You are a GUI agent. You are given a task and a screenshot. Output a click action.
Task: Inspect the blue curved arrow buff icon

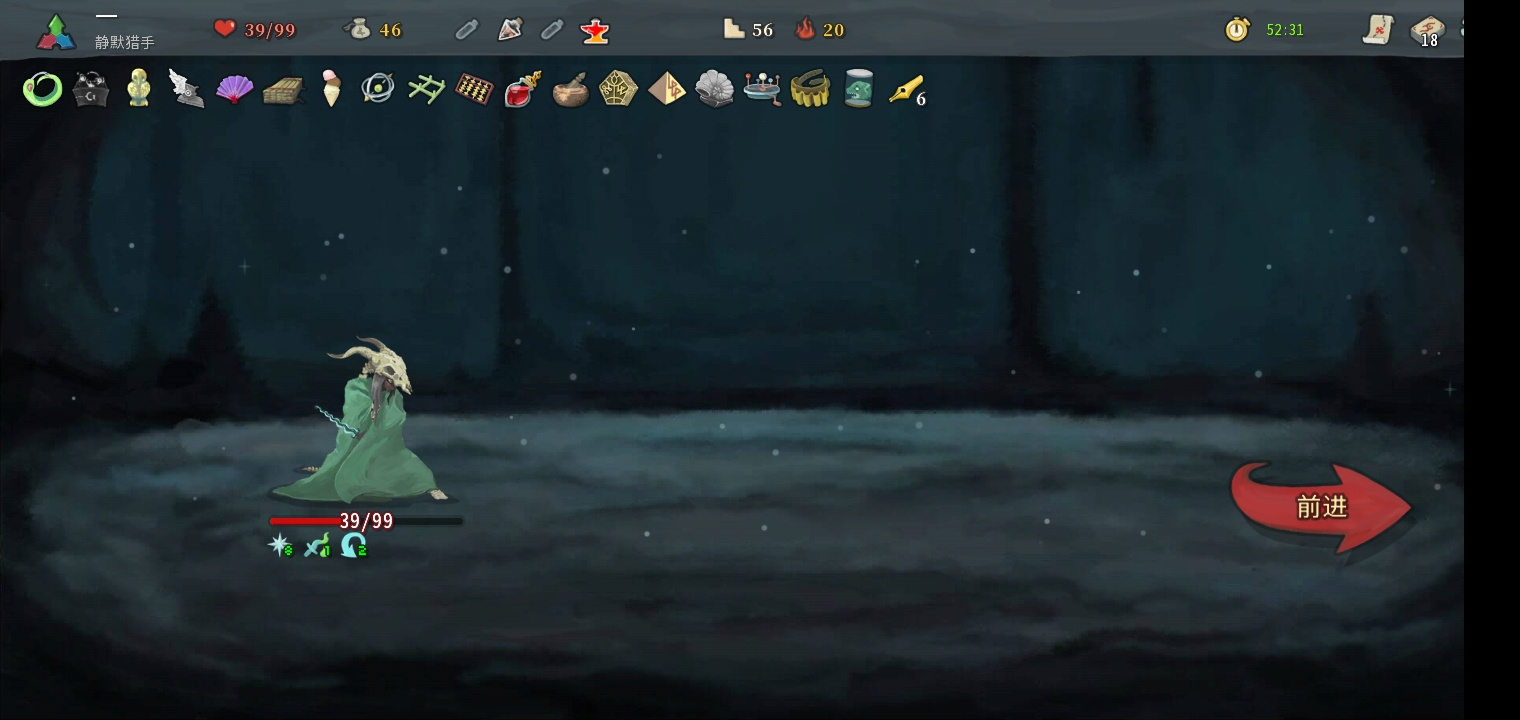[354, 545]
